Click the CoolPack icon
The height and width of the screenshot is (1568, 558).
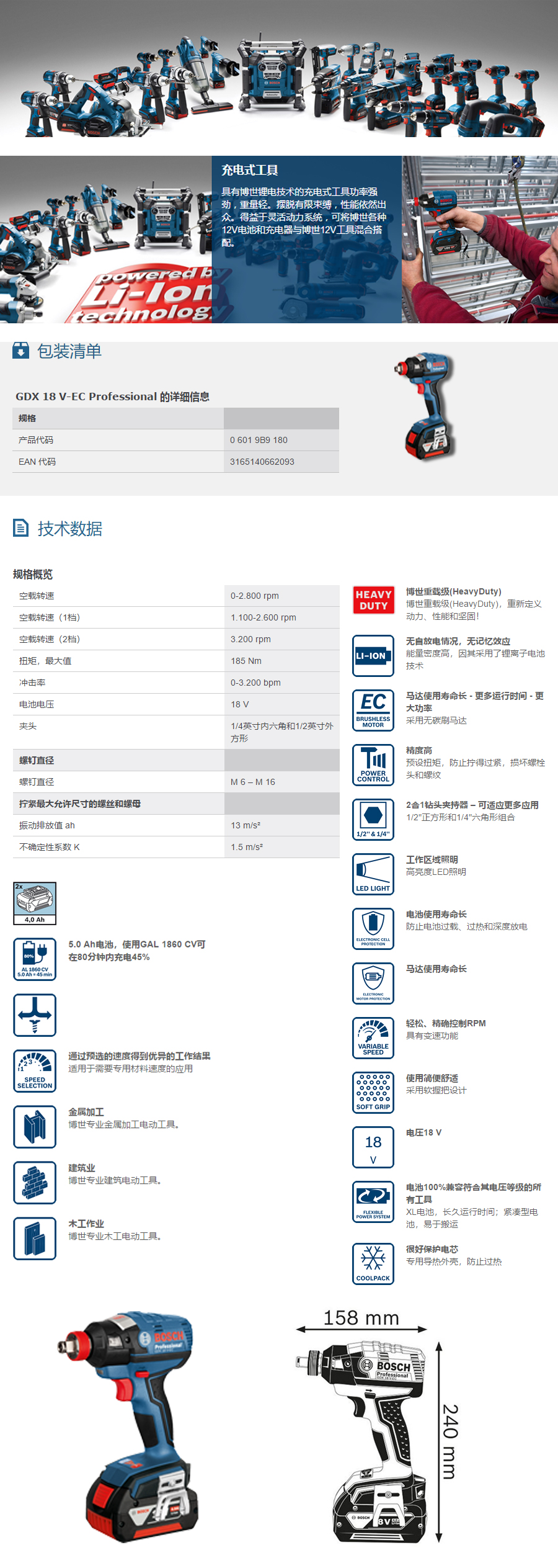click(373, 1264)
